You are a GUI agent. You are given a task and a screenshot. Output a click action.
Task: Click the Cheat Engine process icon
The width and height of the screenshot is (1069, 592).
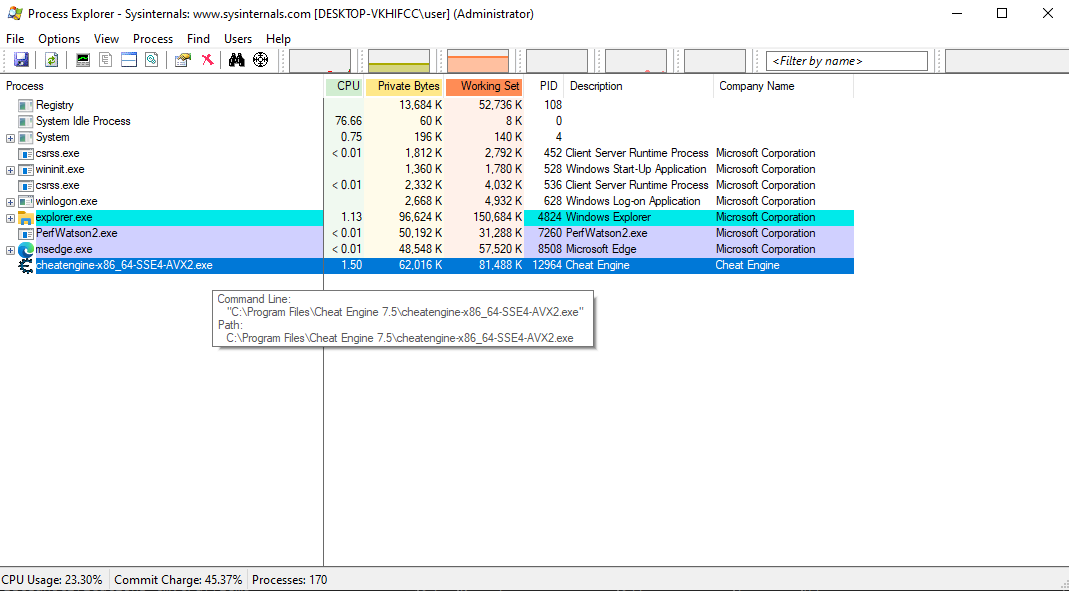pyautogui.click(x=26, y=265)
